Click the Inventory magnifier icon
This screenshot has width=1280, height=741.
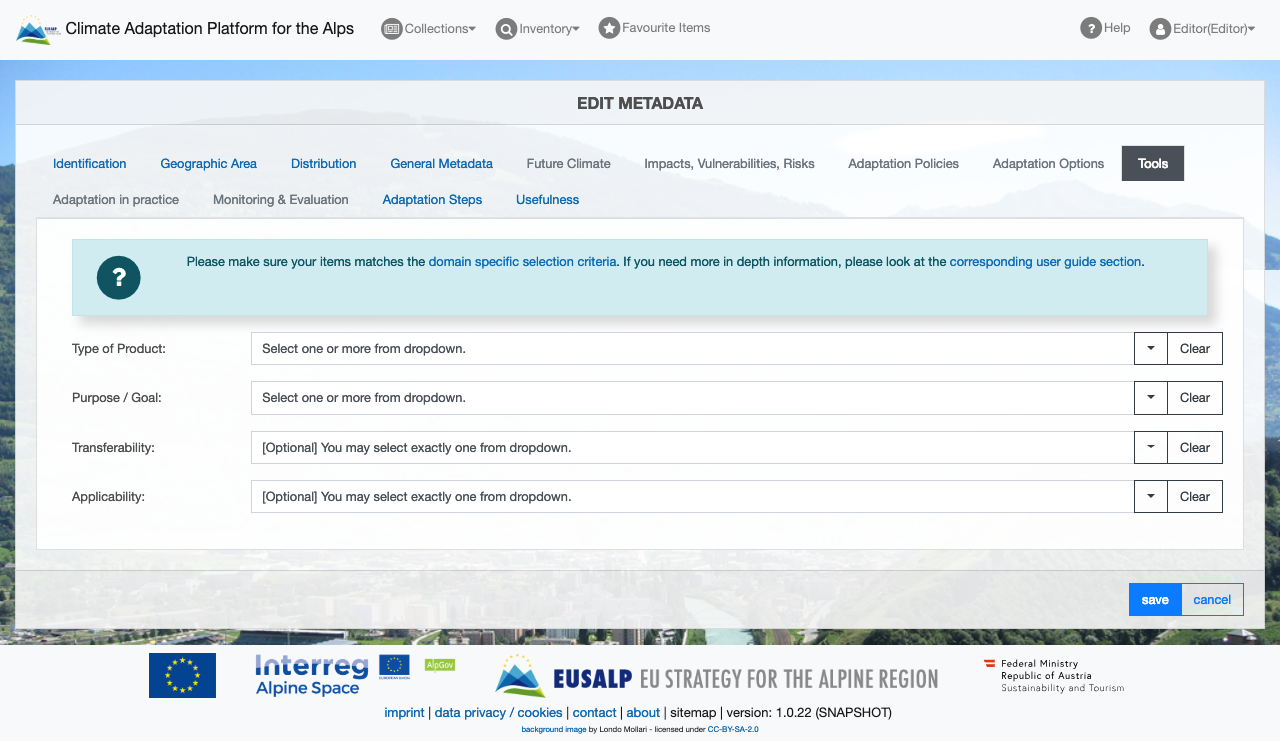[x=507, y=29]
